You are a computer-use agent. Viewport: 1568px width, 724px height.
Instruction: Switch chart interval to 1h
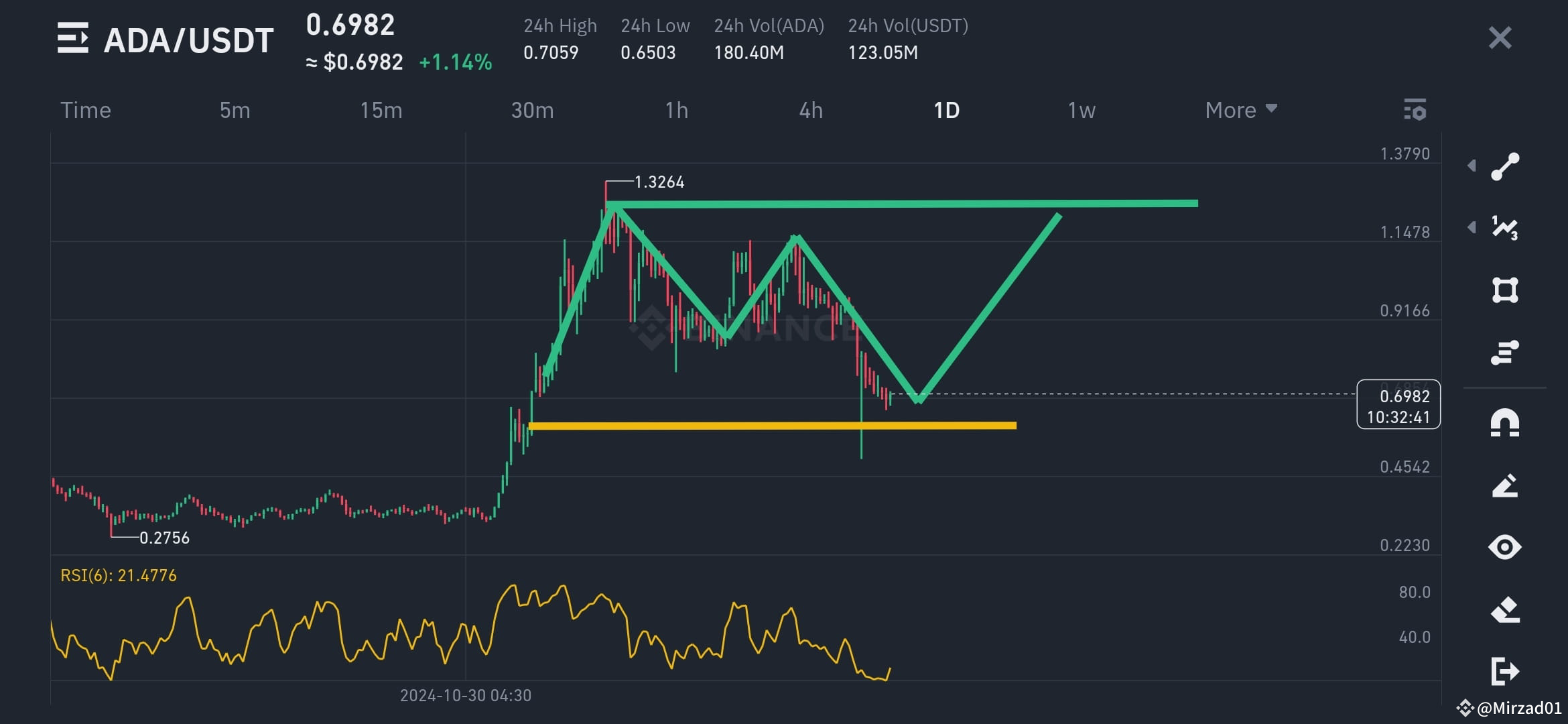coord(677,110)
